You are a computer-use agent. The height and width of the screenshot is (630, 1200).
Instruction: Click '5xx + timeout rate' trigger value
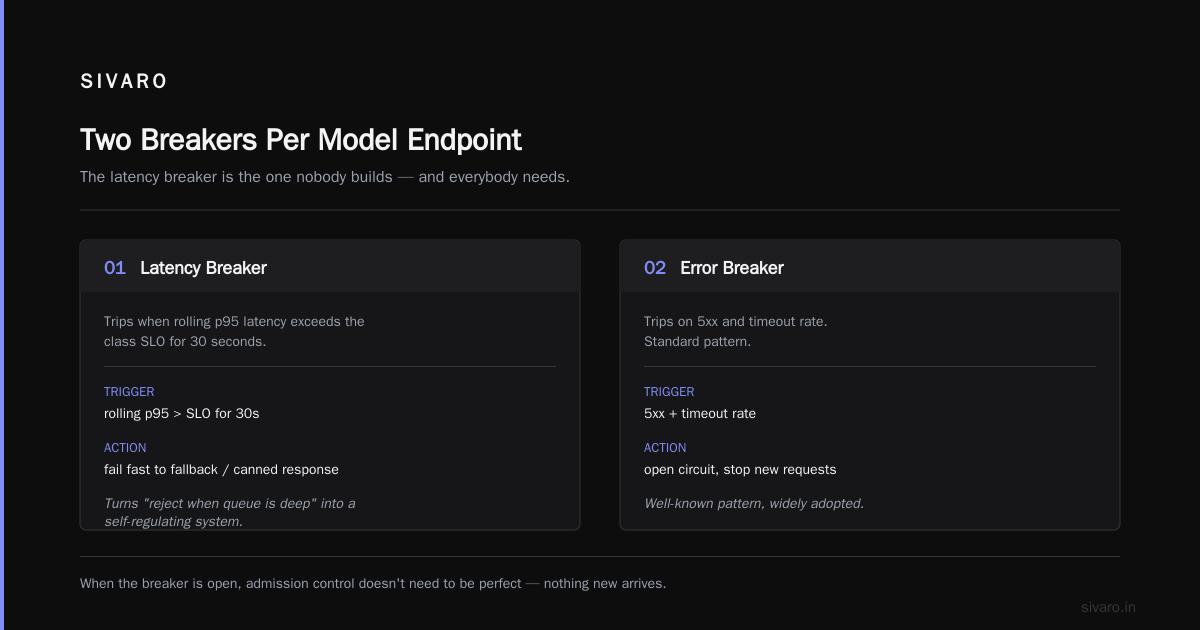pyautogui.click(x=700, y=413)
